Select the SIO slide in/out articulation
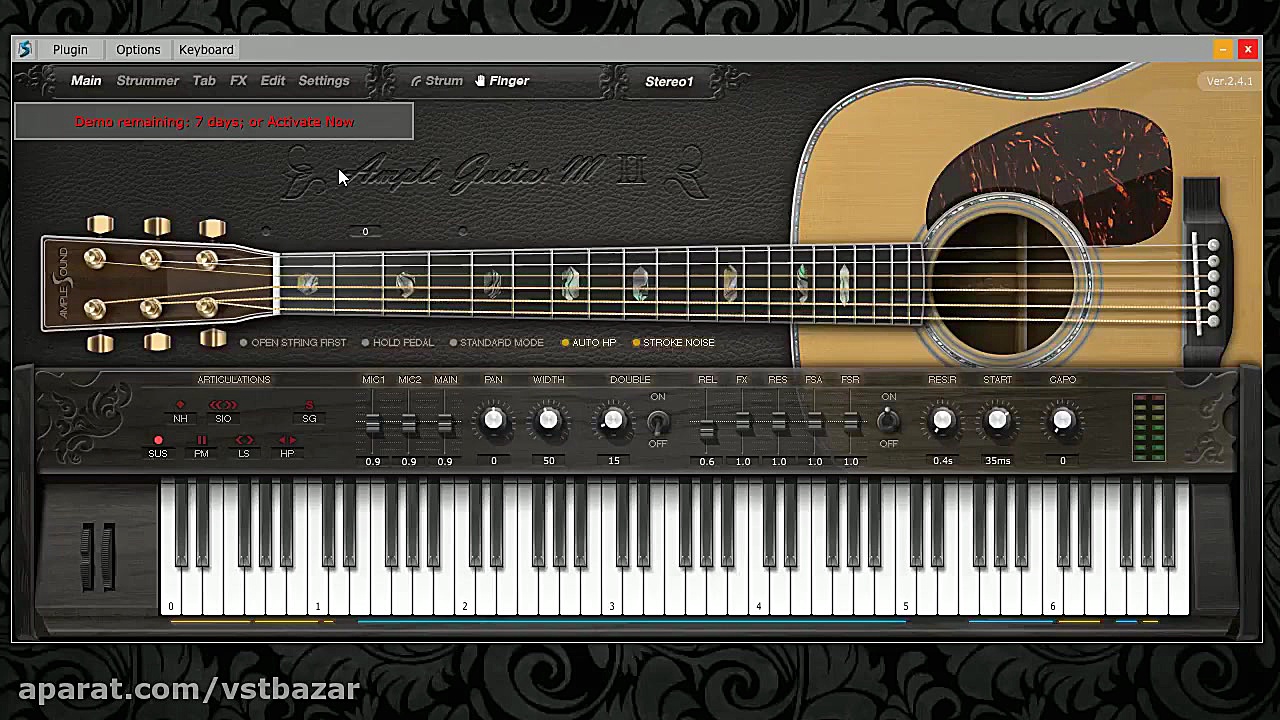Screen dimensions: 1280x720 (223, 412)
